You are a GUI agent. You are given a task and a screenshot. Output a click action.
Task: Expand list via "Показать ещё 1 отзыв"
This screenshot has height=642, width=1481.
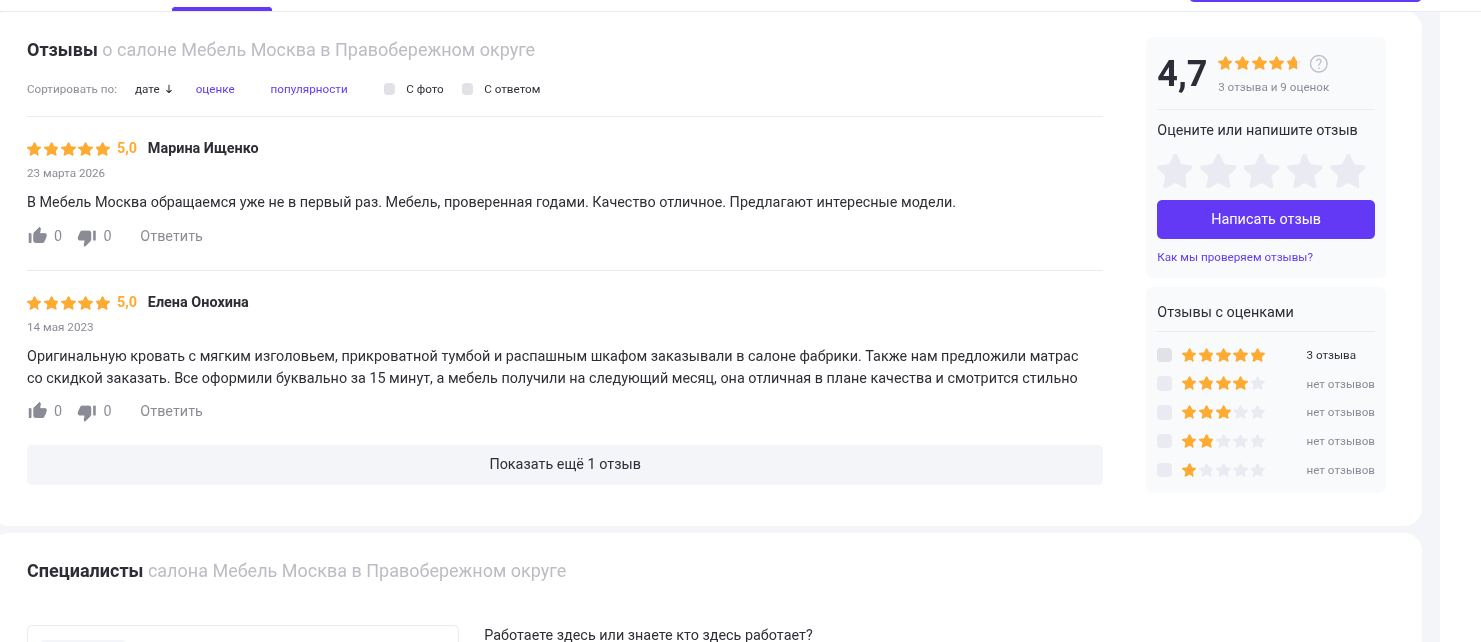tap(565, 464)
